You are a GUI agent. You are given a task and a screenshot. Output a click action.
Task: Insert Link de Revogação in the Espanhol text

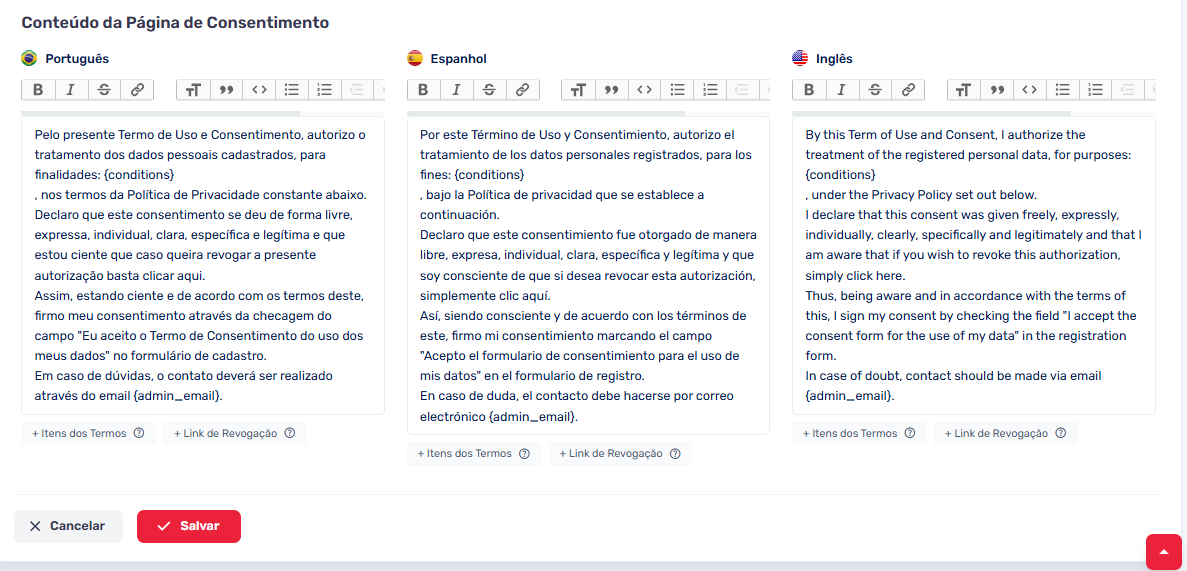[619, 453]
